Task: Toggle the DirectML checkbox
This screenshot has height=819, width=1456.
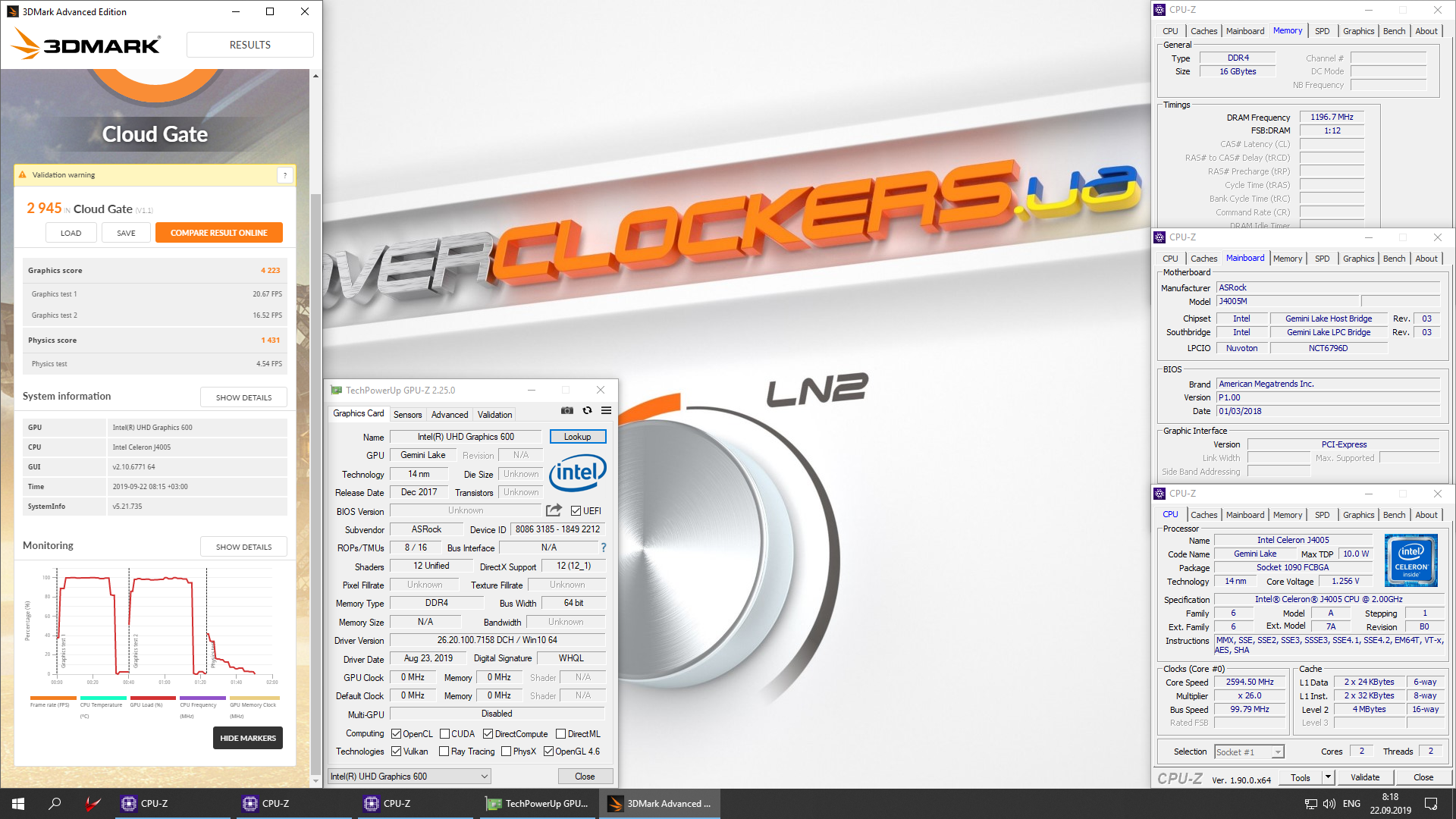Action: (560, 734)
